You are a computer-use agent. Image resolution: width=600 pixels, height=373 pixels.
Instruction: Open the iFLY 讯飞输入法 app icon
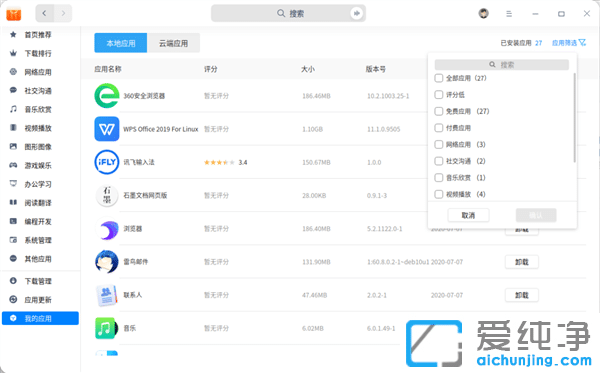(x=107, y=162)
